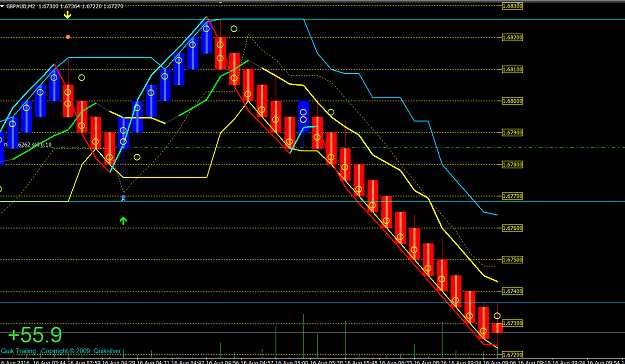625x364 pixels.
Task: Click the 1.68300 price label at top
Action: tap(512, 6)
